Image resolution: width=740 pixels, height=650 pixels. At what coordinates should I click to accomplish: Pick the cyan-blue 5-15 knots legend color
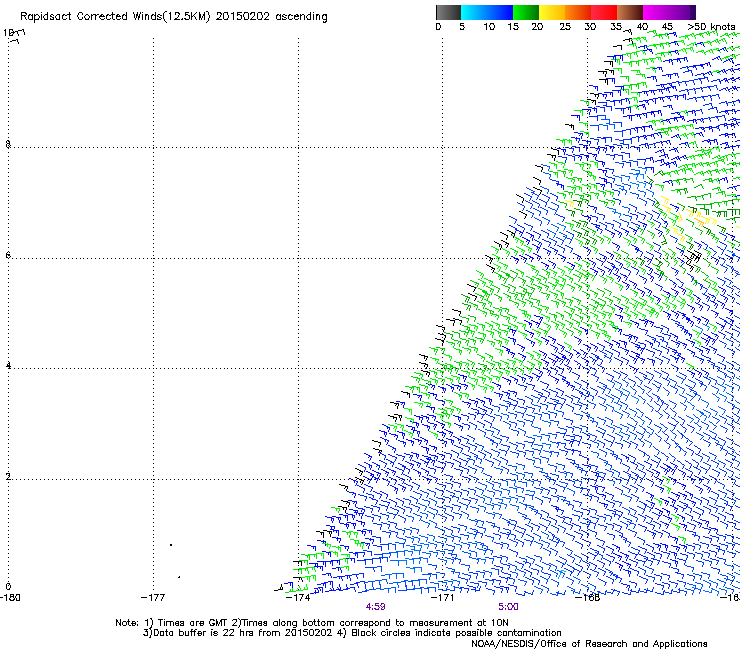pos(487,12)
